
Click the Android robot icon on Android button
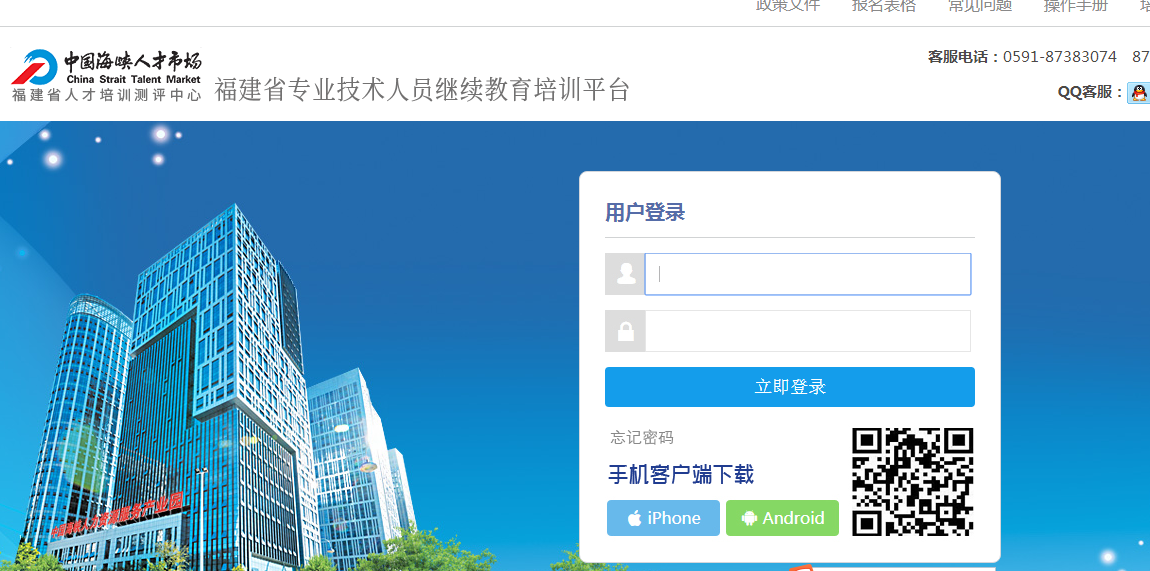pos(750,518)
